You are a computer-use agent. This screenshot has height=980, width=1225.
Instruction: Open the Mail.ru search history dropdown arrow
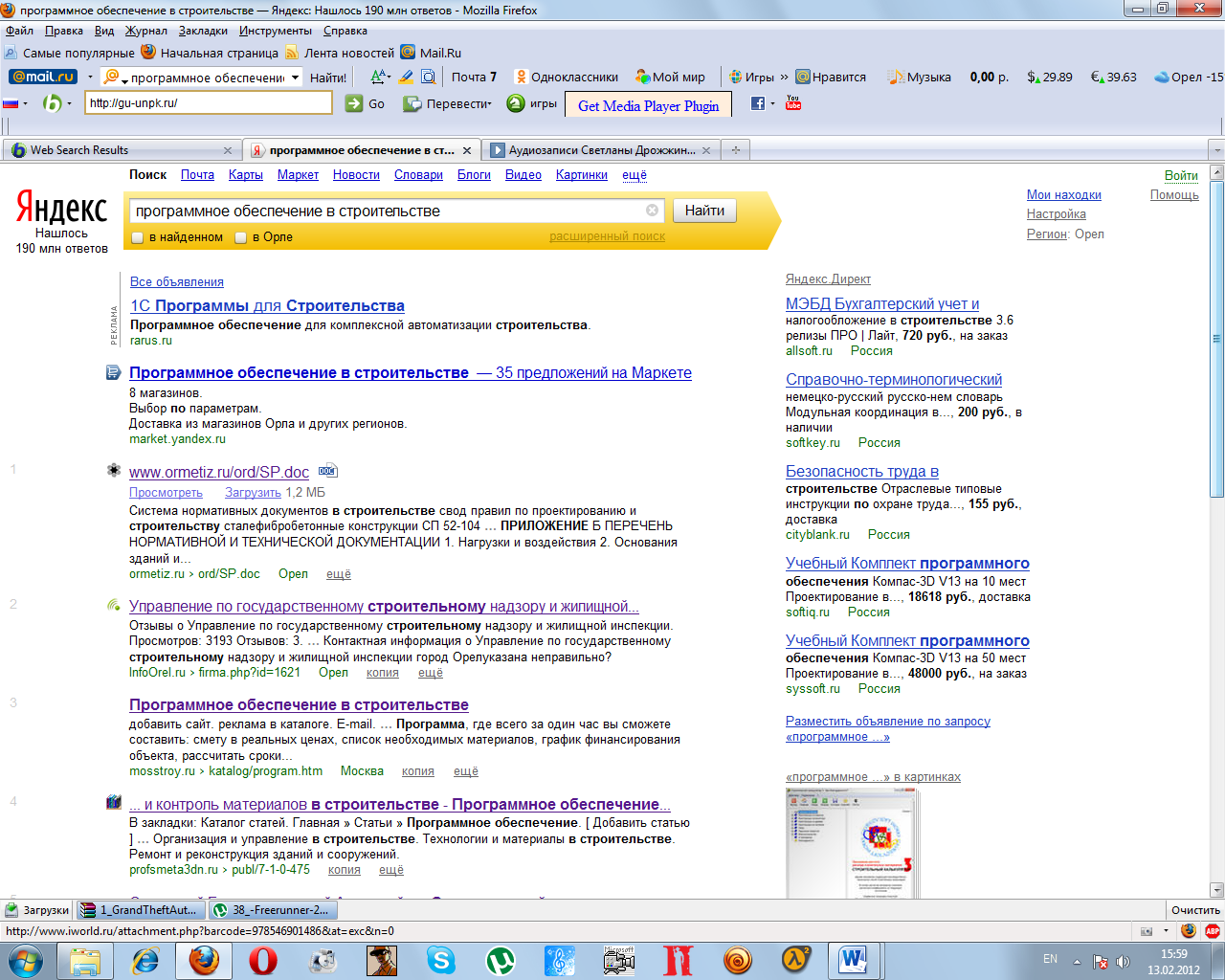coord(295,78)
